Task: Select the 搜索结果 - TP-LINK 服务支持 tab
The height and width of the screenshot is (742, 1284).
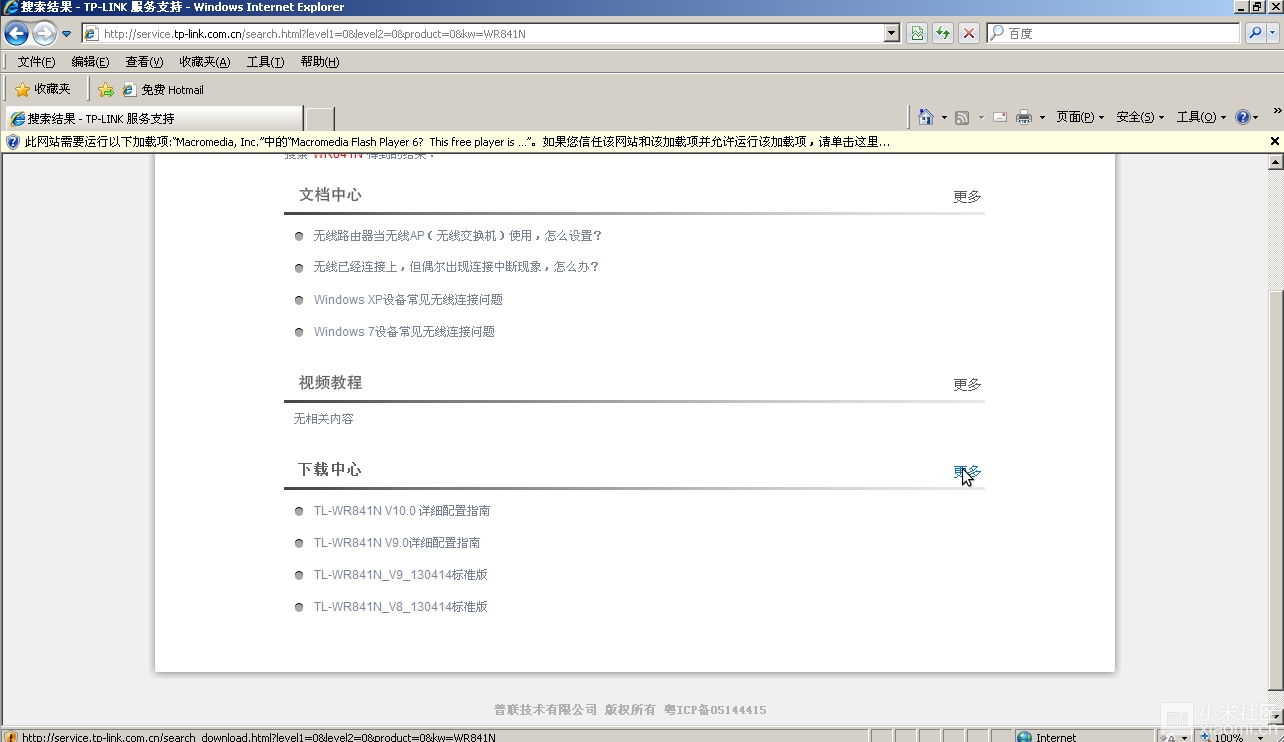Action: pyautogui.click(x=153, y=118)
